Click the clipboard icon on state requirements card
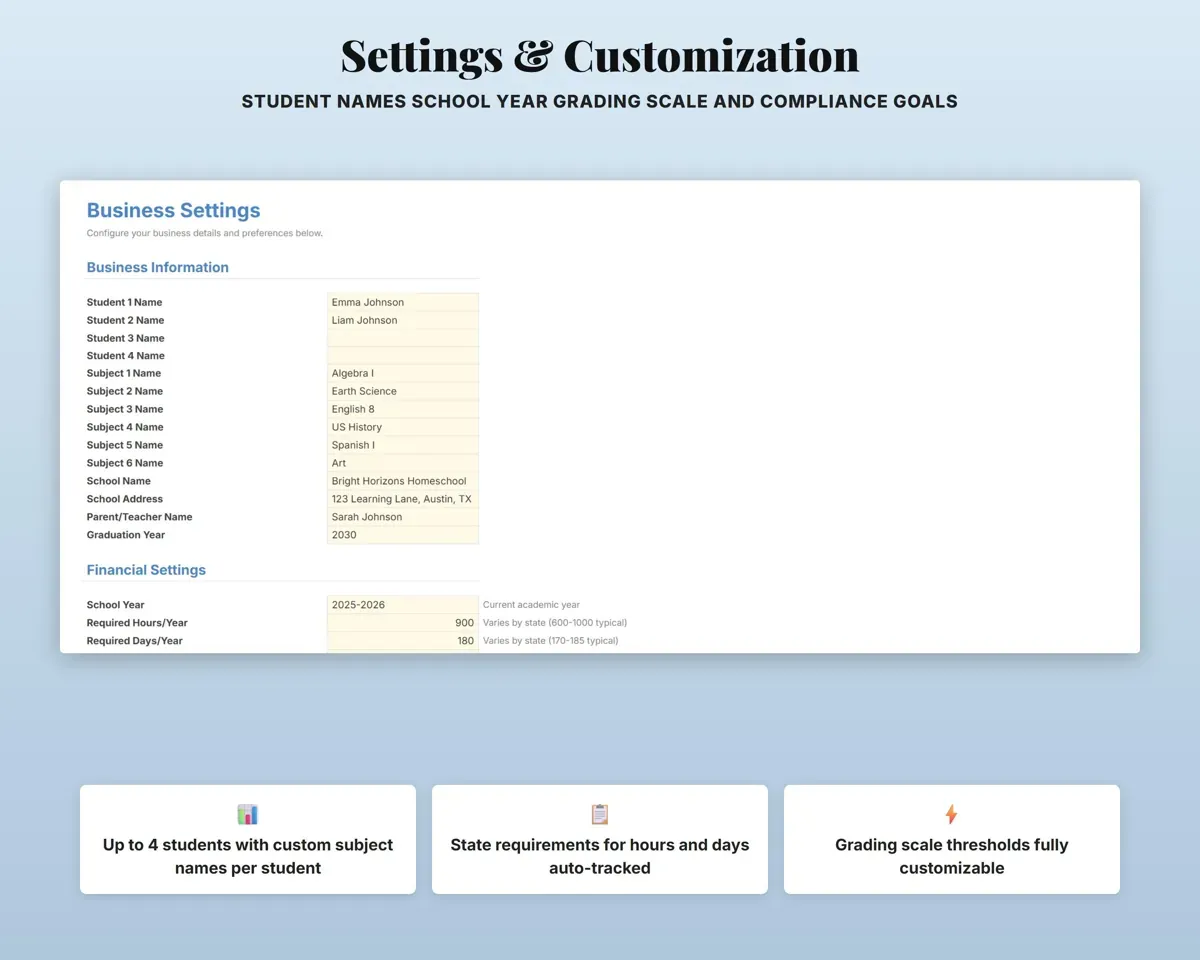Viewport: 1200px width, 960px height. coord(600,814)
